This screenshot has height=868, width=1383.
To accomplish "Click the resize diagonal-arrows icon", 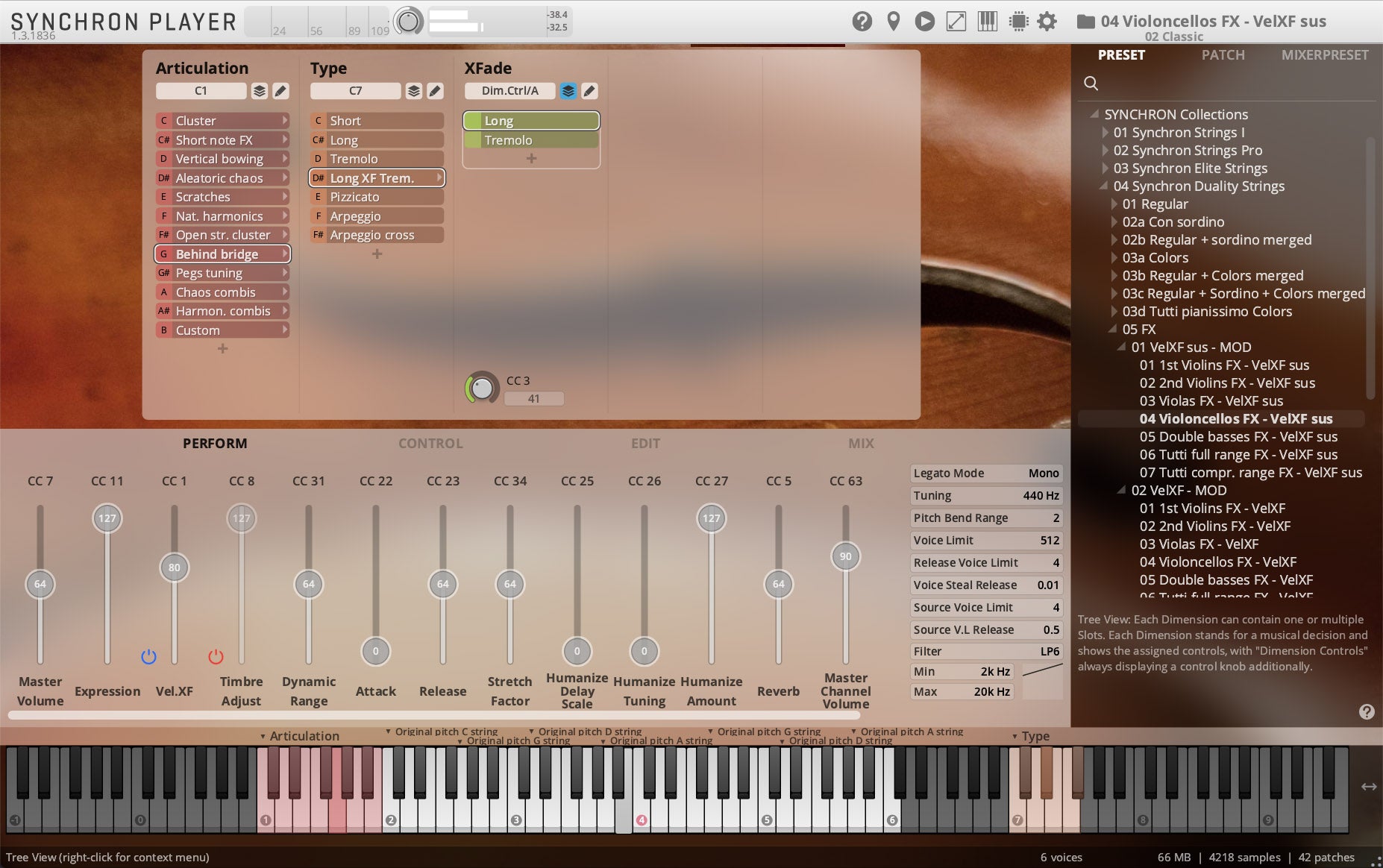I will click(x=957, y=21).
